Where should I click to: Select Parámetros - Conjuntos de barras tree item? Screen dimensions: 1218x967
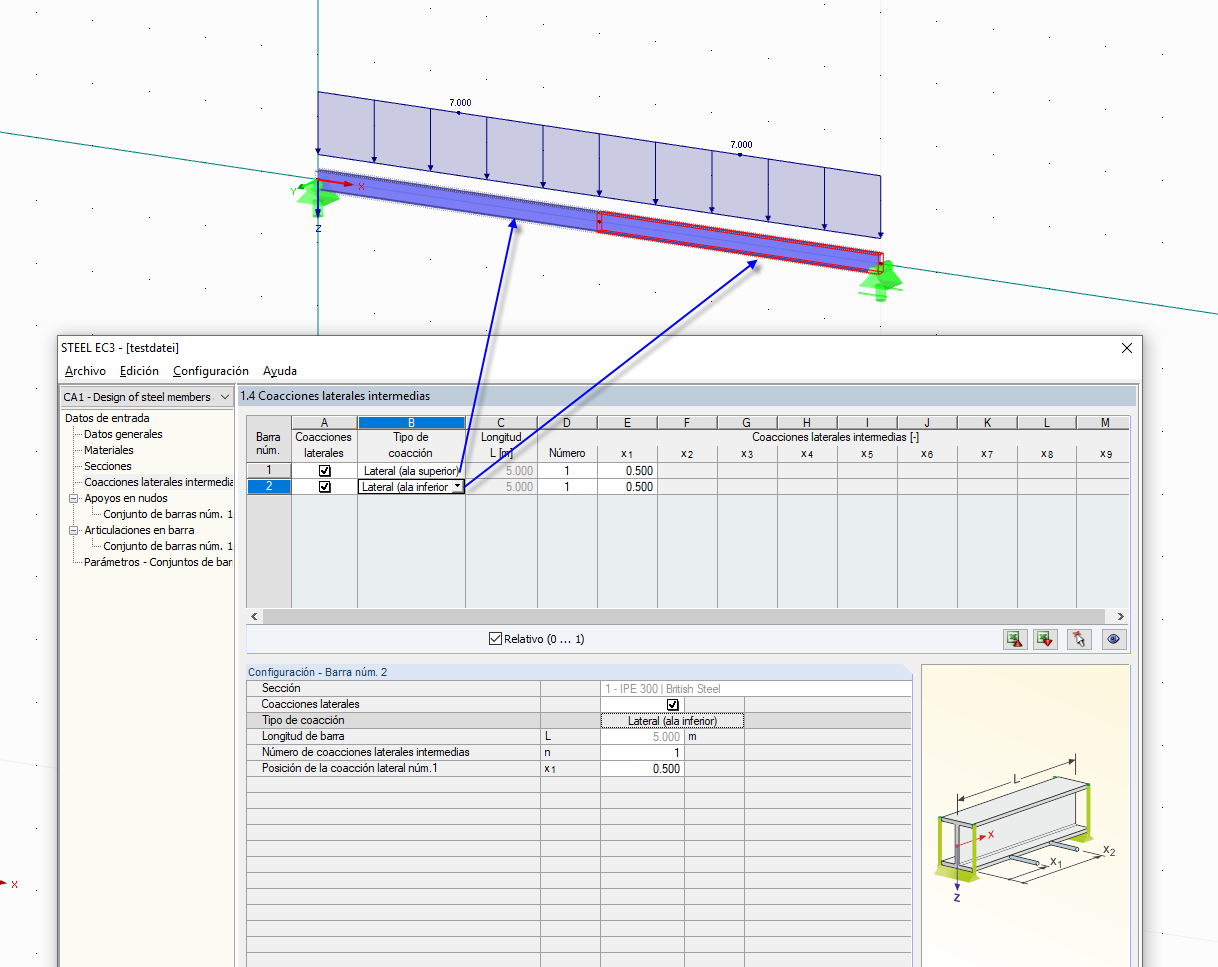pyautogui.click(x=158, y=562)
